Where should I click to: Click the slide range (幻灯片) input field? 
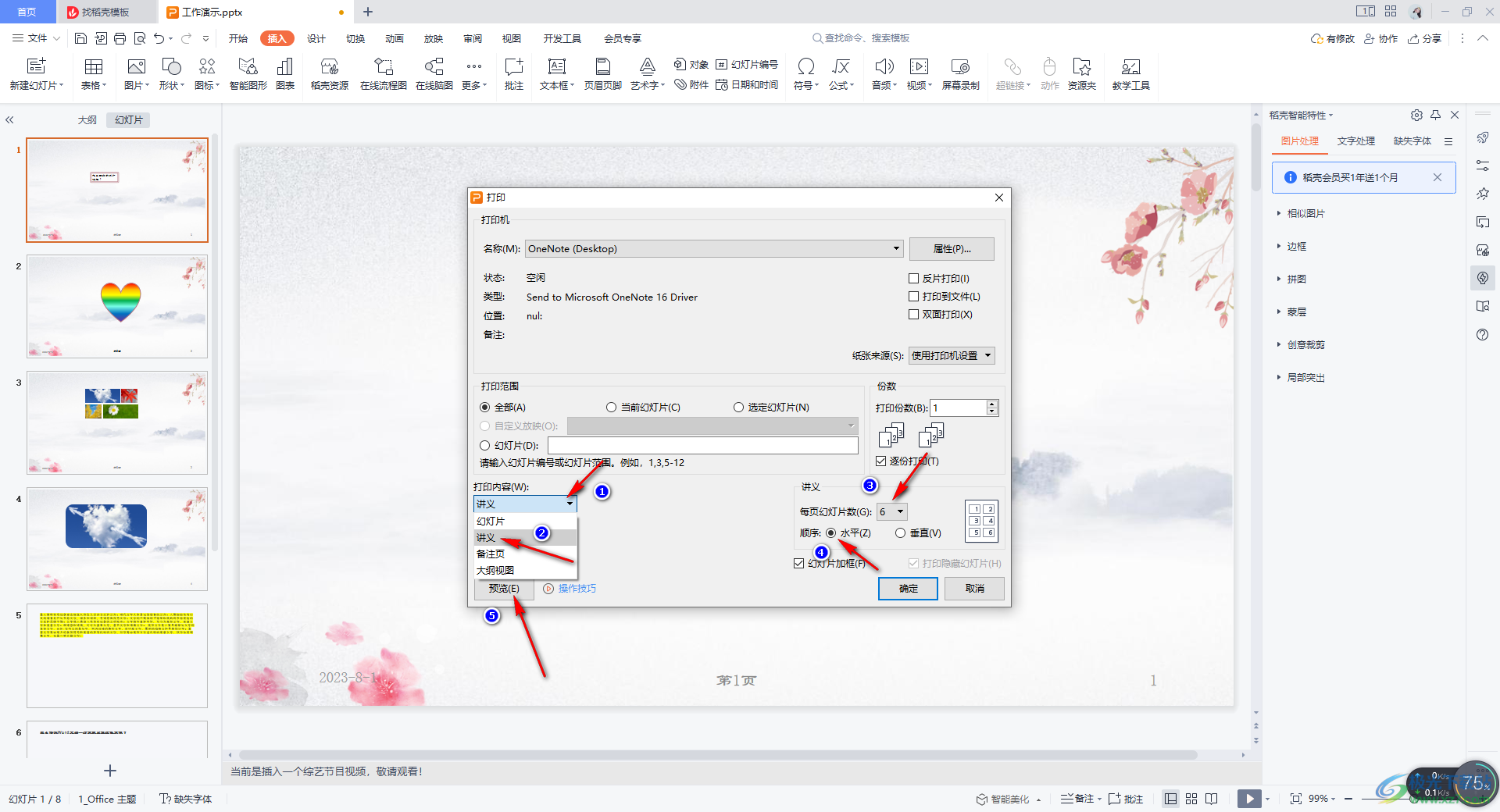(x=702, y=445)
